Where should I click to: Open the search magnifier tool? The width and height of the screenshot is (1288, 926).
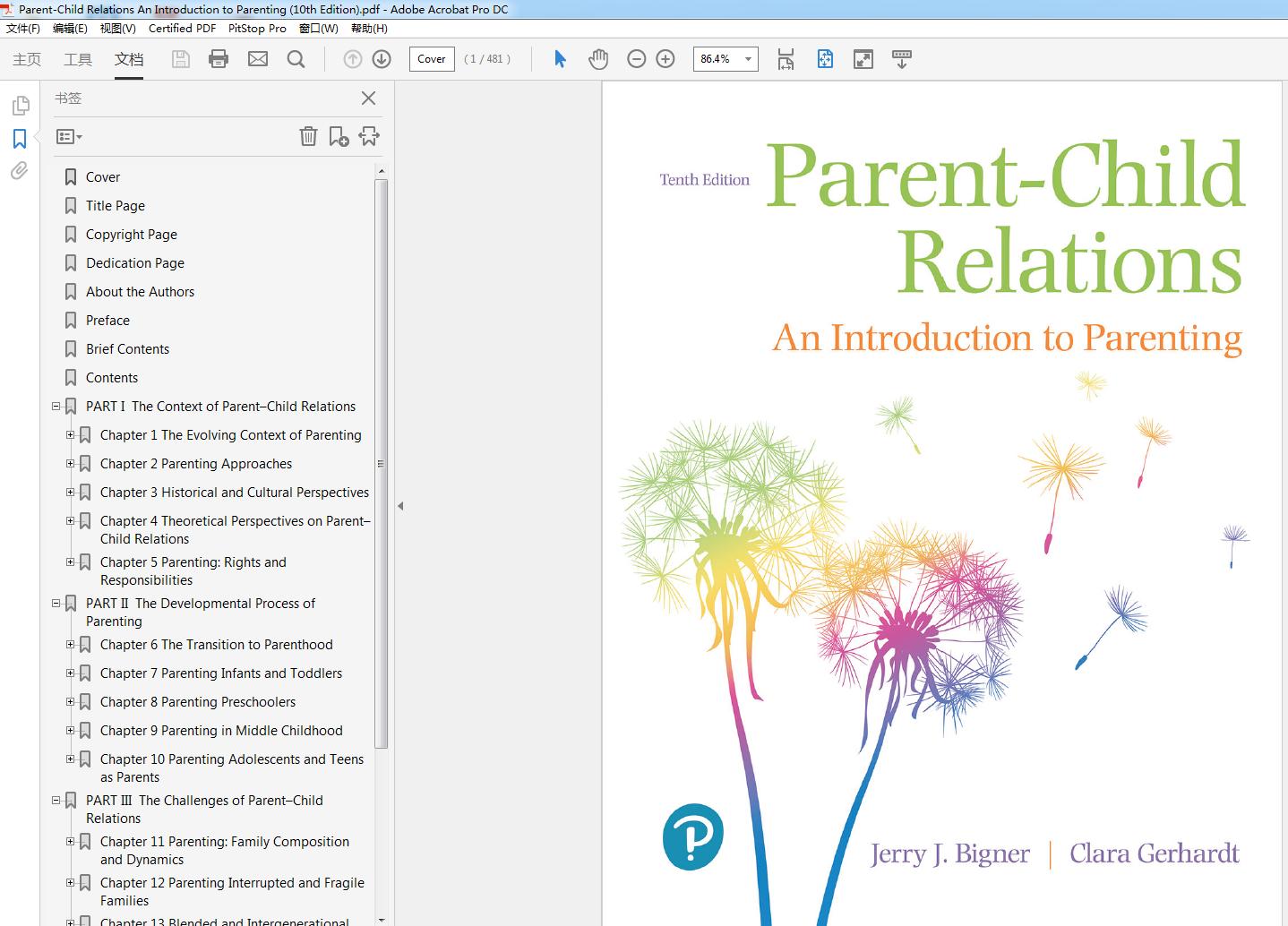coord(296,59)
